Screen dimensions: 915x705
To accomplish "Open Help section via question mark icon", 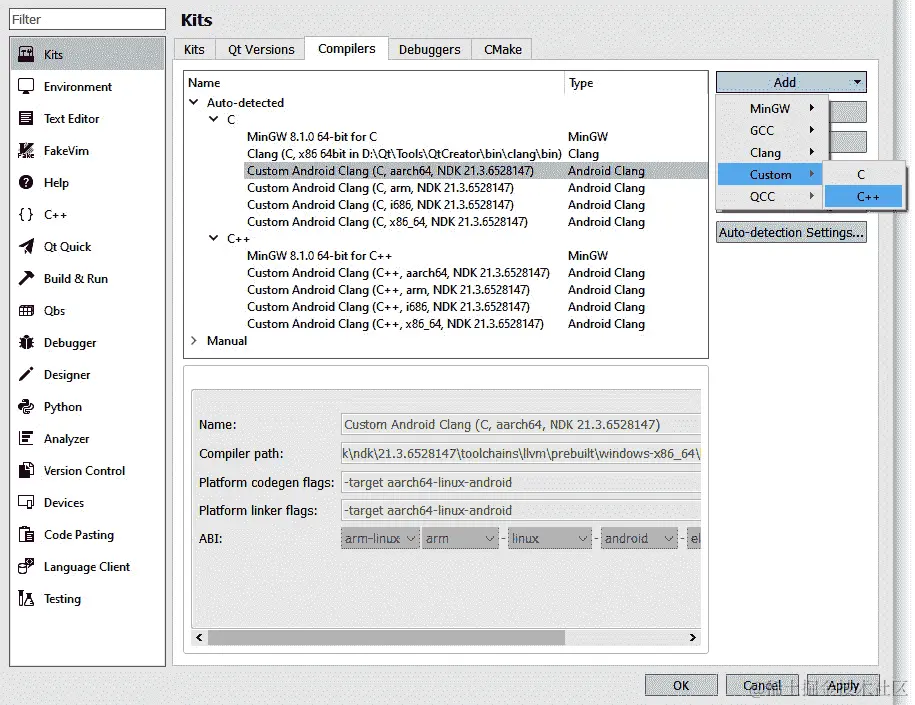I will pyautogui.click(x=26, y=183).
